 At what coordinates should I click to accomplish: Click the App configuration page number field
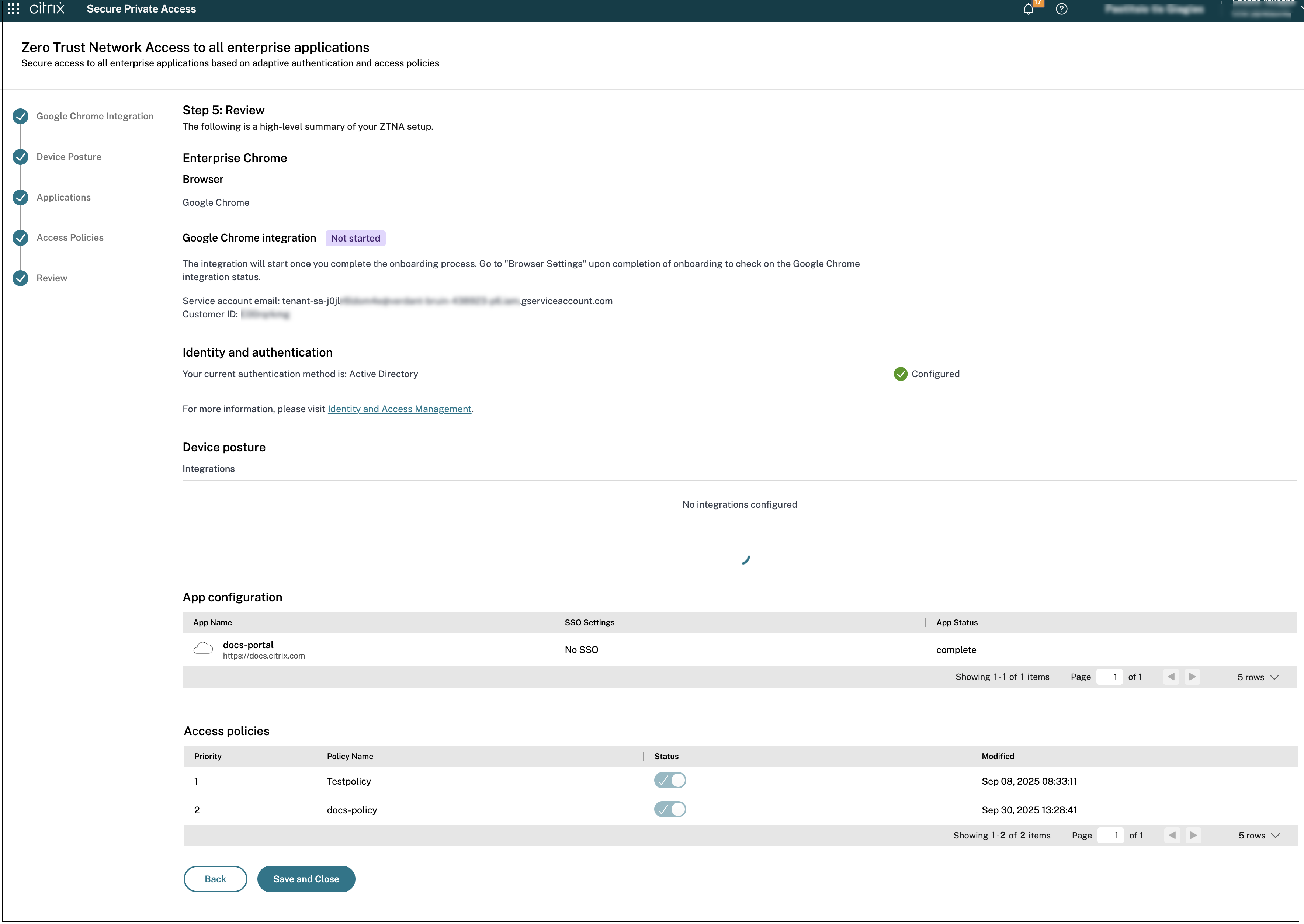pos(1109,677)
